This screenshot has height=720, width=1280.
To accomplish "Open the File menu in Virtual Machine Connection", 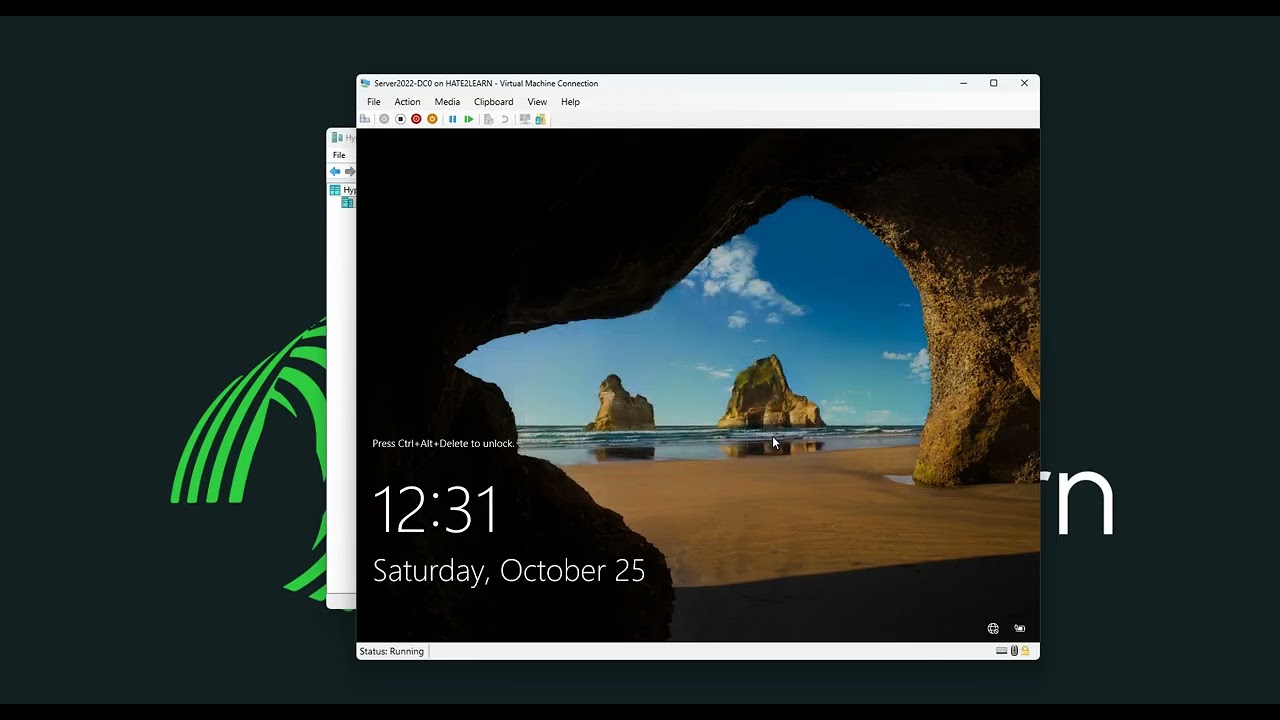I will pos(373,102).
